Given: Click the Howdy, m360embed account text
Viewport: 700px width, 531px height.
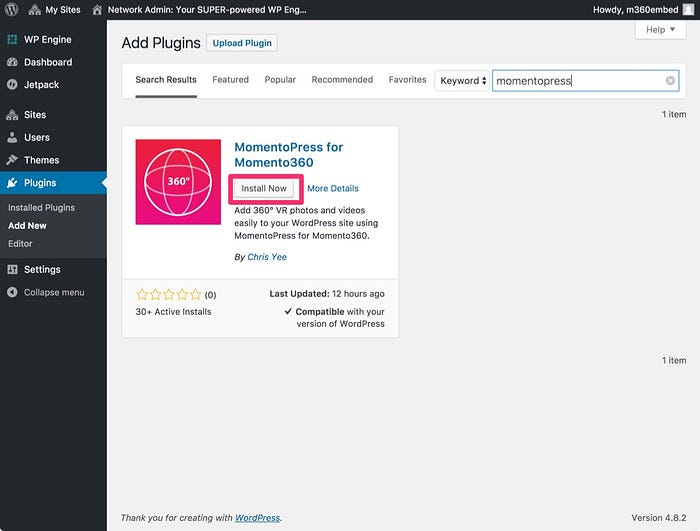Looking at the screenshot, I should click(636, 10).
